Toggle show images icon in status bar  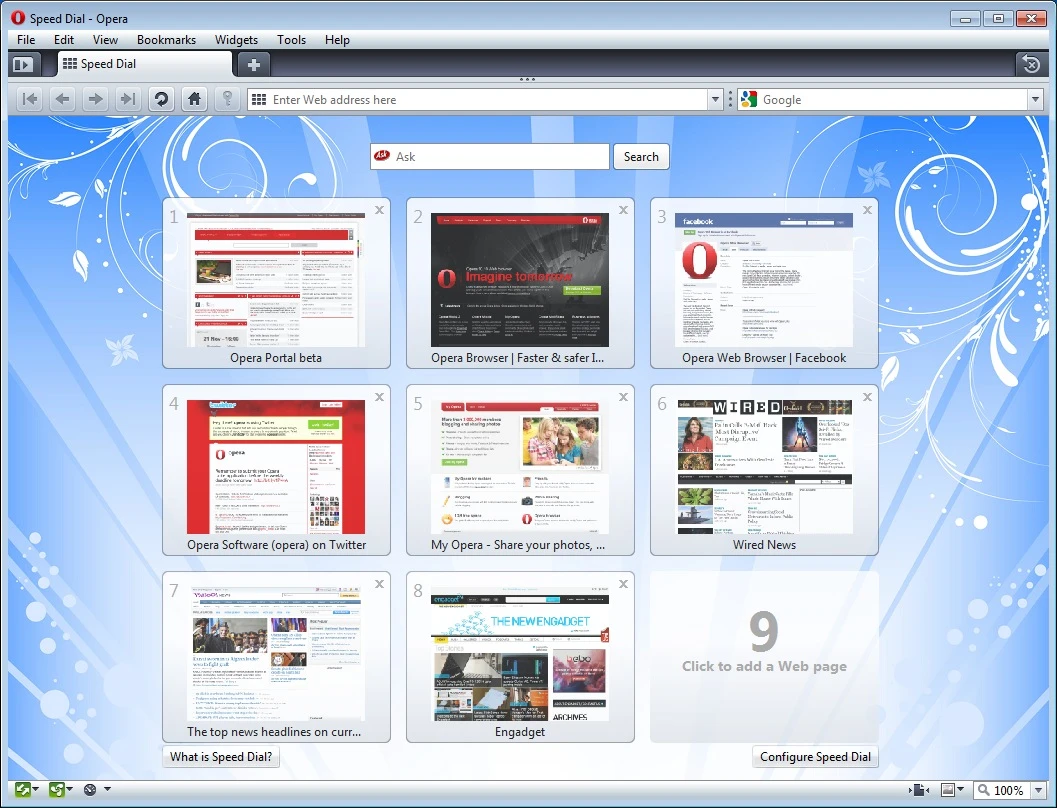tap(948, 790)
